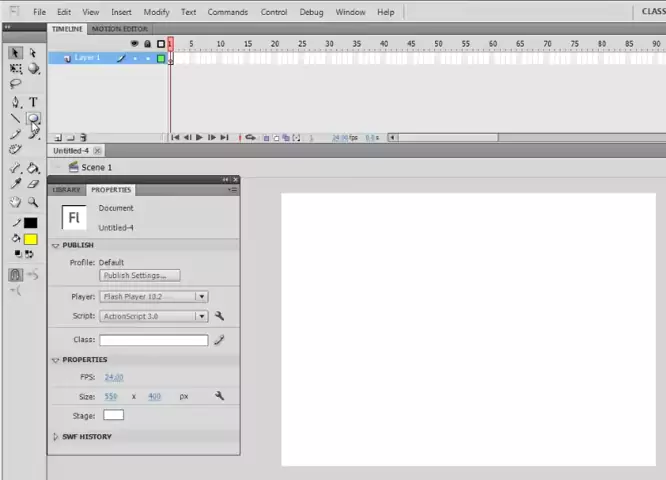
Task: Activate the Zoom magnifier tool
Action: (33, 202)
